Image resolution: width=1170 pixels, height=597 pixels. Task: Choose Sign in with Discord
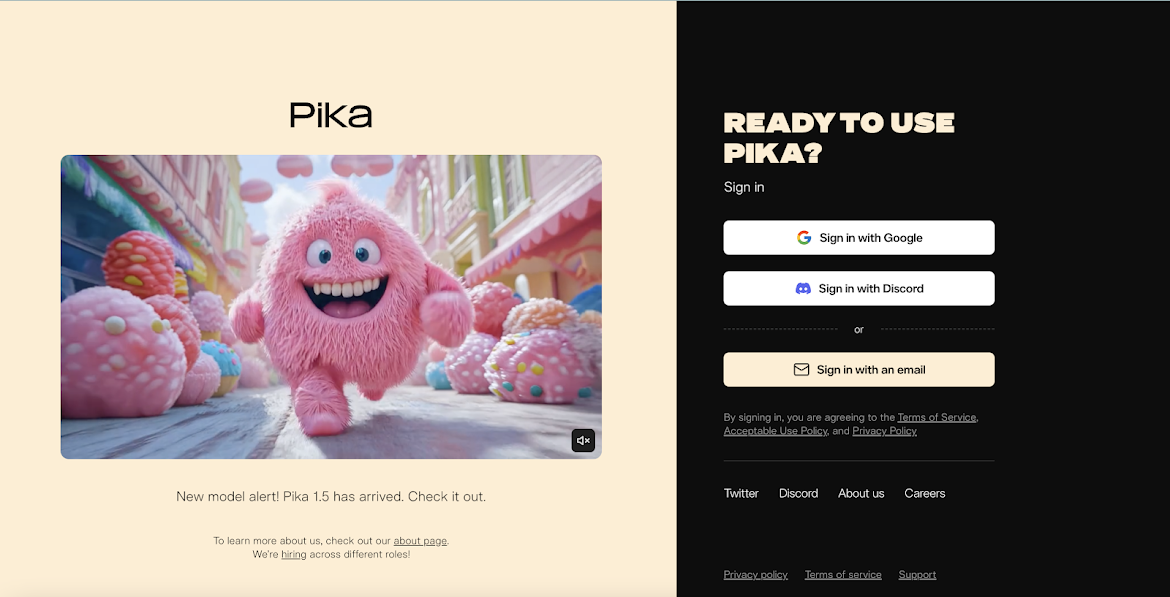858,288
